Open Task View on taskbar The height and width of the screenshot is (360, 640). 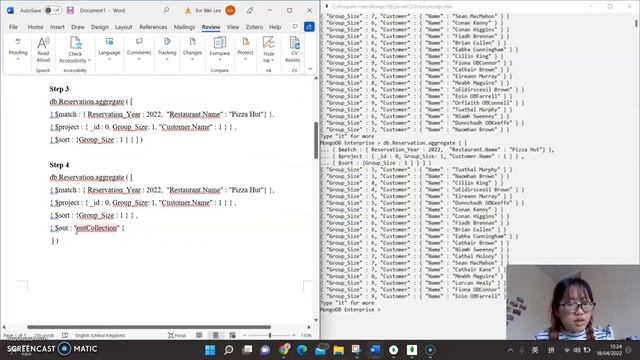click(247, 350)
